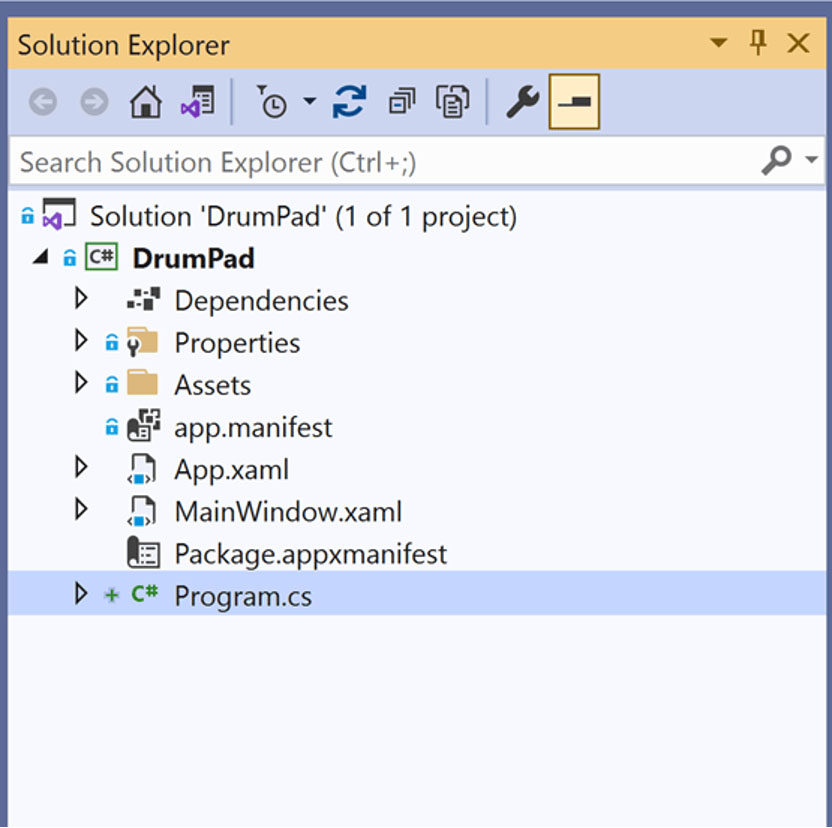This screenshot has height=828, width=832.
Task: Select Solution 'DumPad' root node
Action: 303,217
